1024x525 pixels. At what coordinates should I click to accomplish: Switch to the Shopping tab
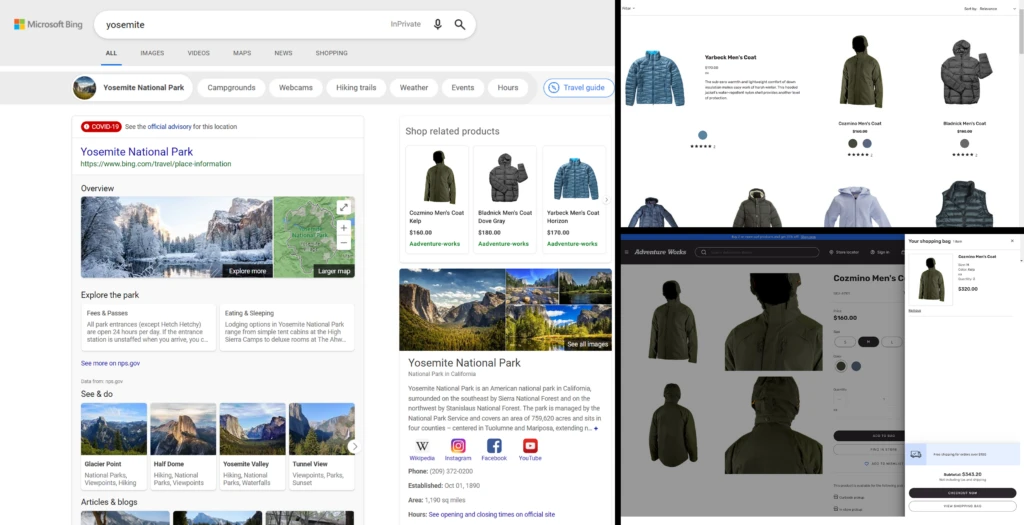click(331, 53)
